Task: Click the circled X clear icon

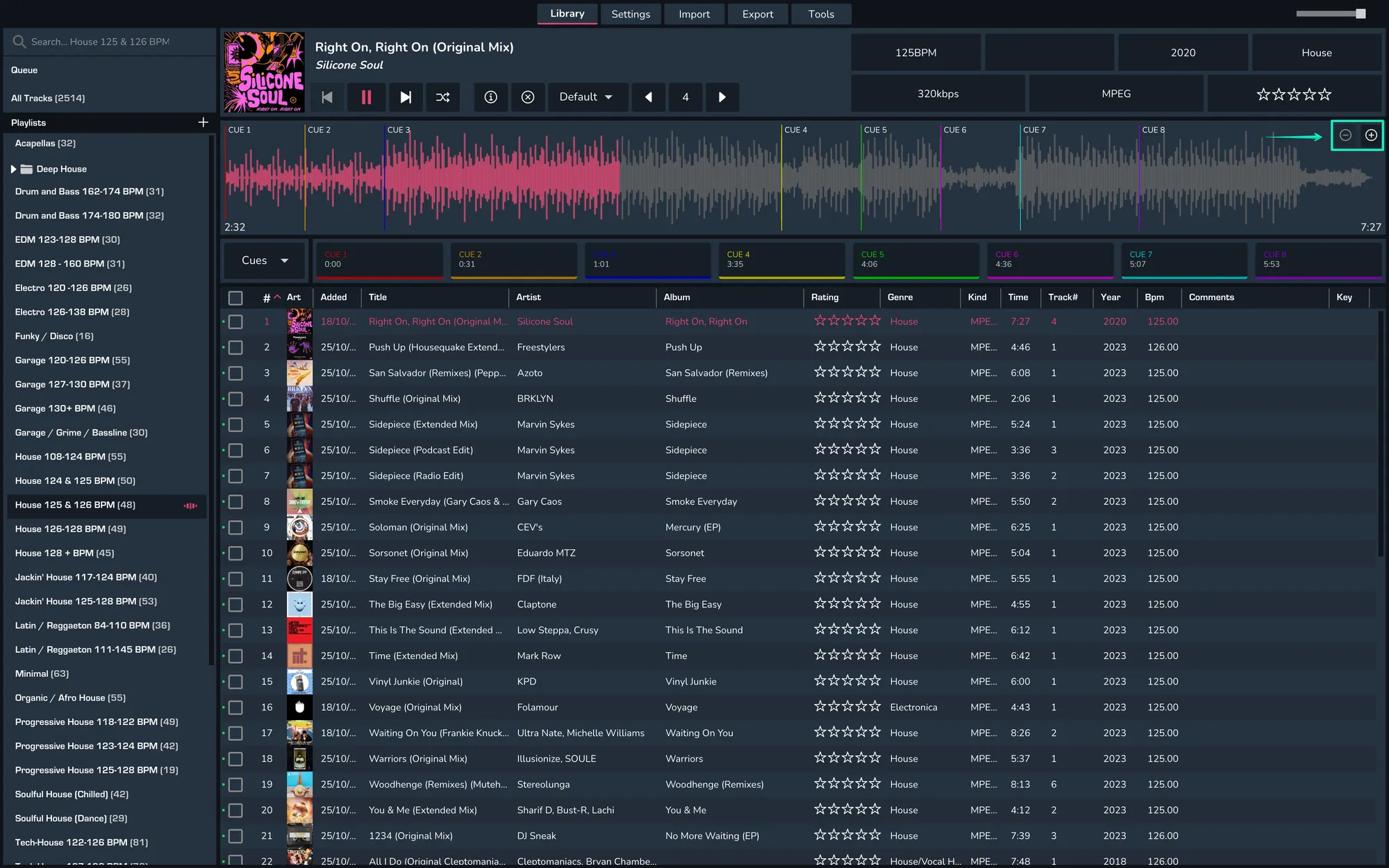Action: [528, 97]
